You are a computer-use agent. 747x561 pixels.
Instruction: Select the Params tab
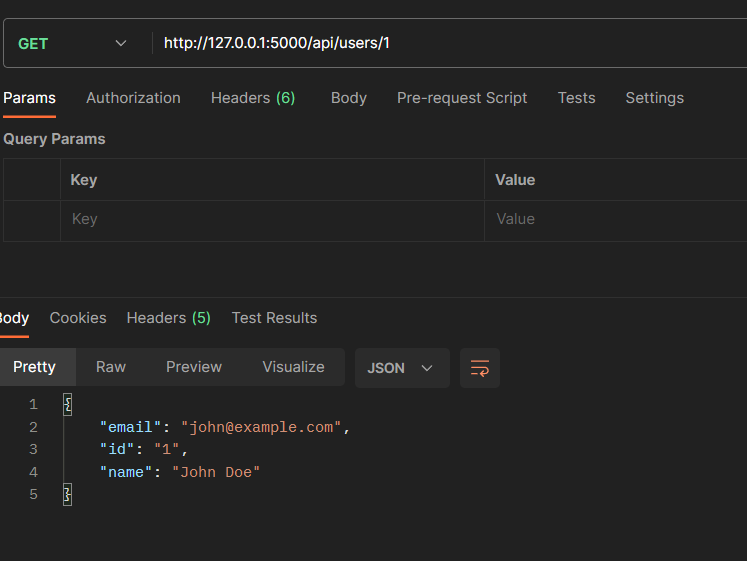29,98
